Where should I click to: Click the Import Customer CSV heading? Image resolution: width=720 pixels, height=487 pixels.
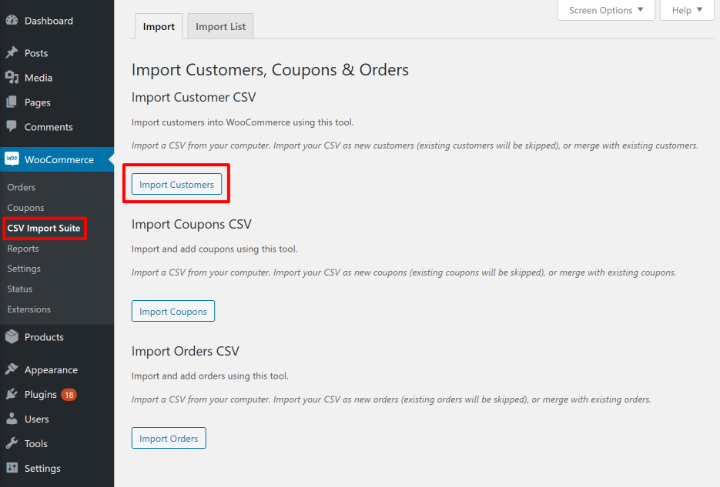193,97
